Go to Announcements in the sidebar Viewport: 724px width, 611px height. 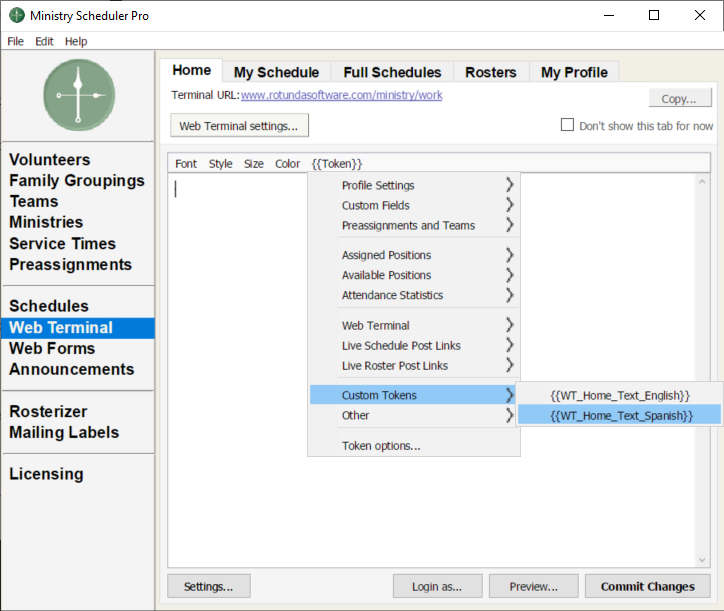[72, 369]
